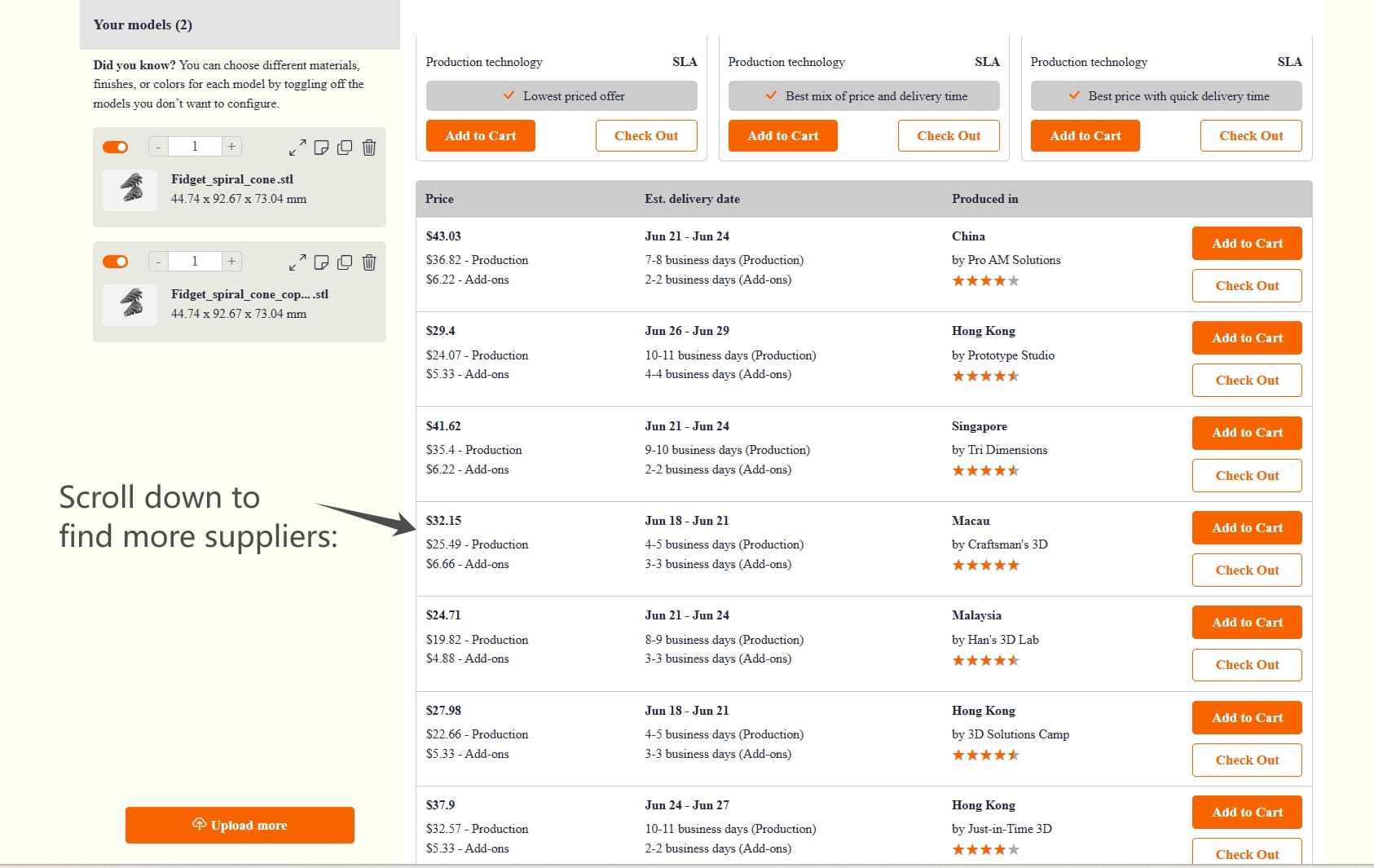Delete Fidget_spiral_cone.stl using the trash icon

[x=368, y=148]
